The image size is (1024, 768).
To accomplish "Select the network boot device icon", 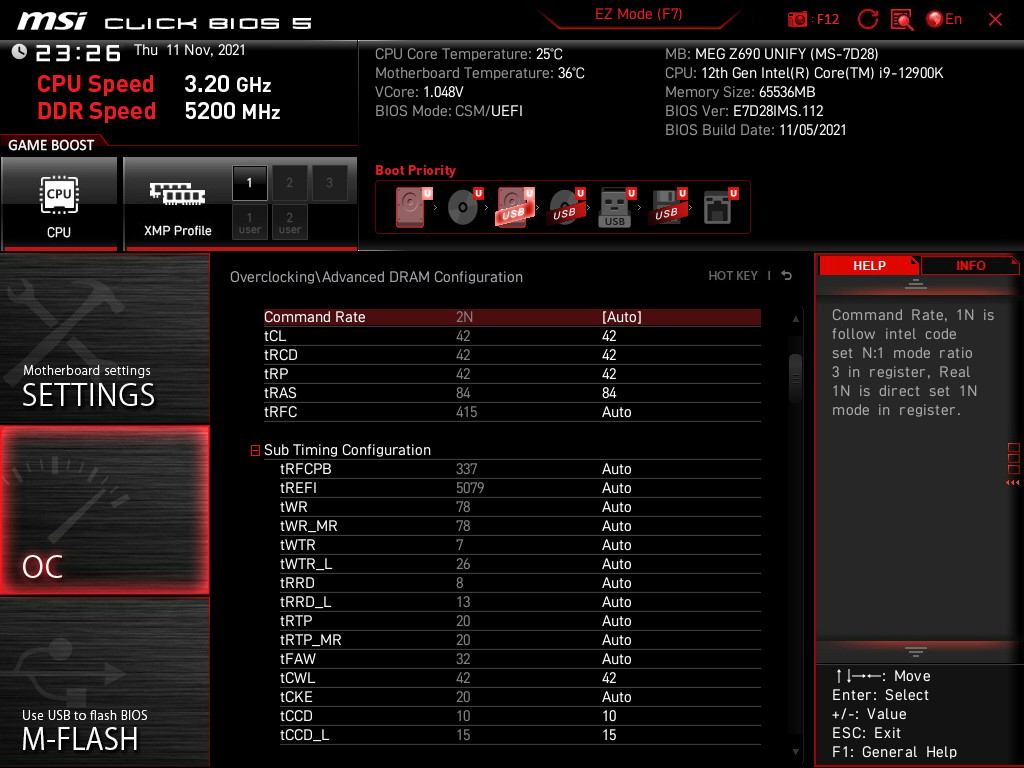I will coord(720,207).
